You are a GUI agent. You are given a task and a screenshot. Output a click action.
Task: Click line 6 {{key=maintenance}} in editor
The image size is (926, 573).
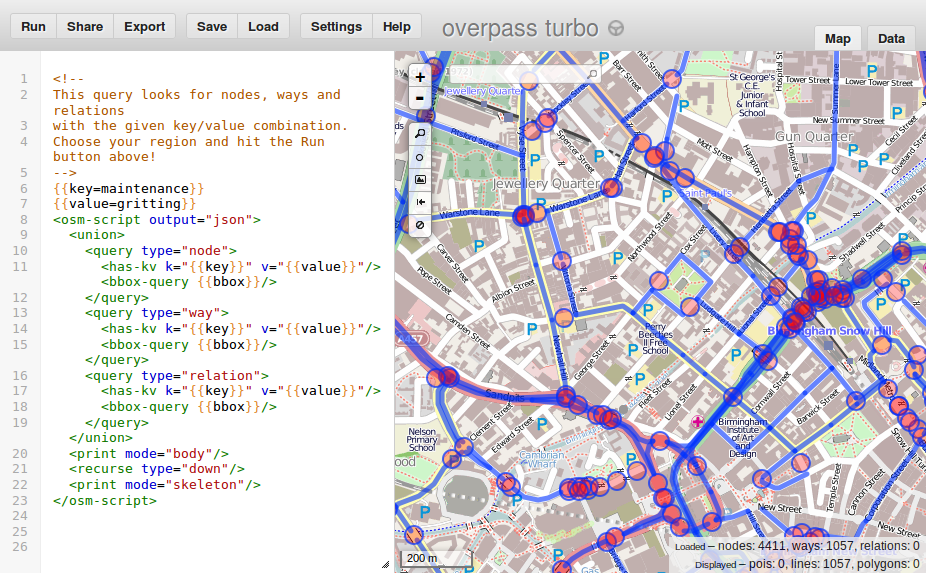128,188
